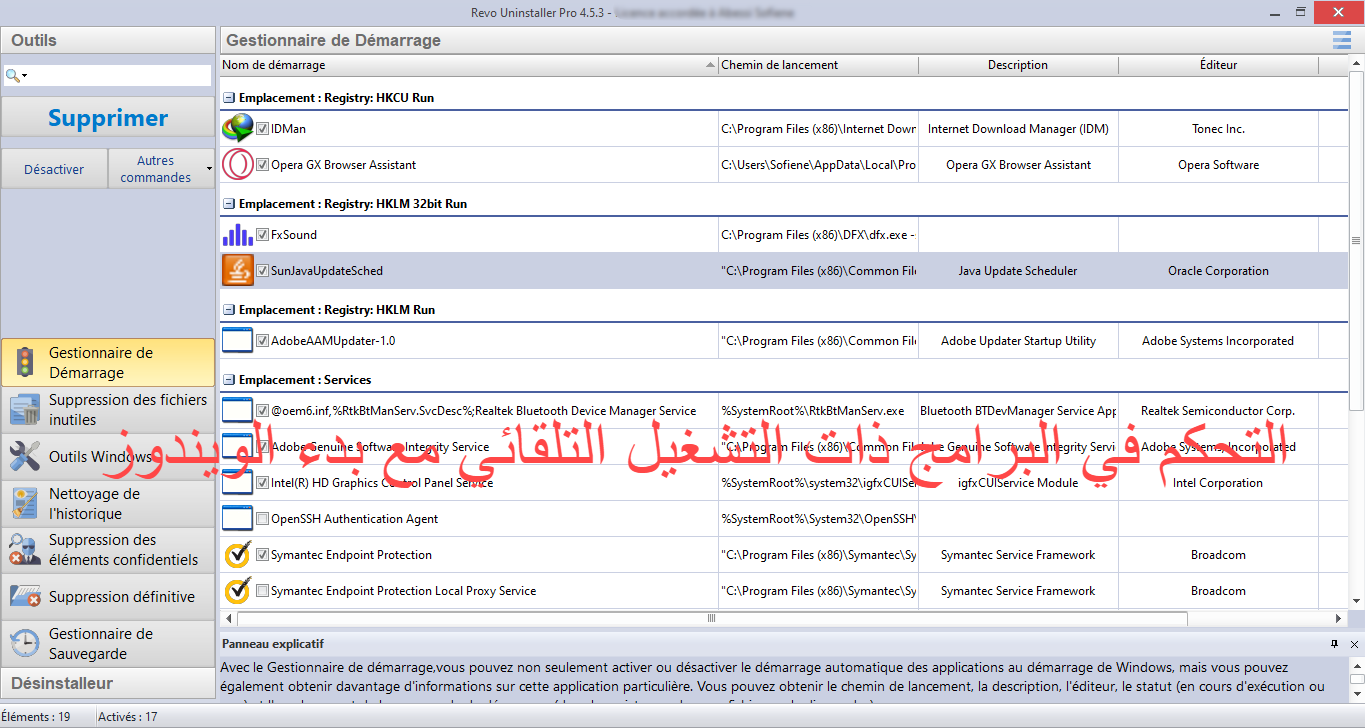Enable Symantec Endpoint Protection Local Proxy checkbox

pos(262,590)
